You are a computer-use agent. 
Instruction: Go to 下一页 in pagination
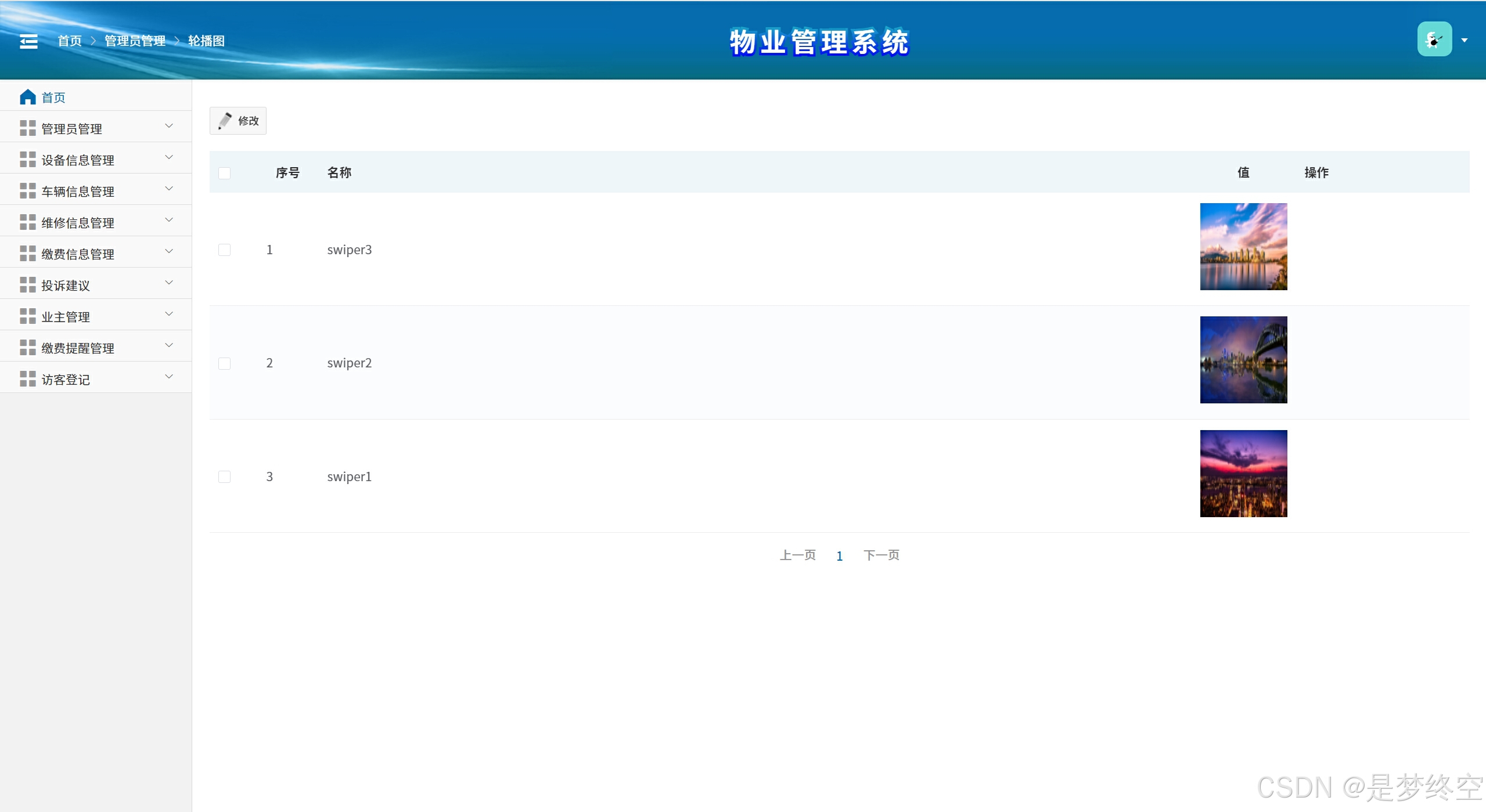[881, 555]
